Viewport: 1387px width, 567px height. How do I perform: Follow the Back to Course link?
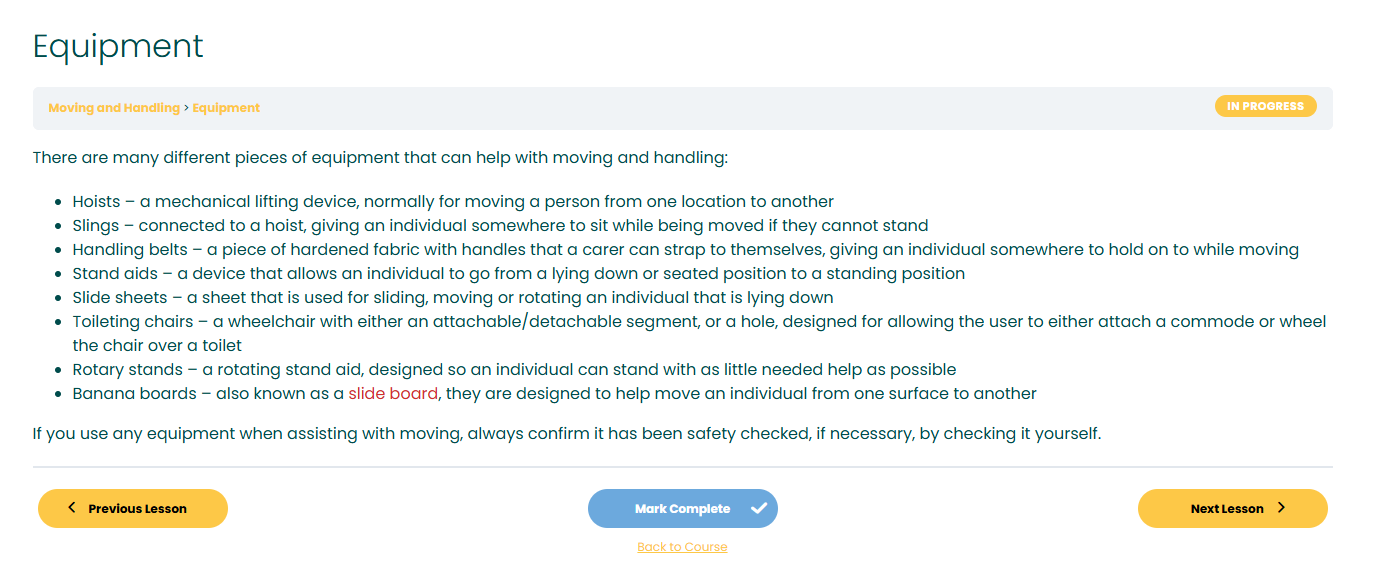pyautogui.click(x=682, y=547)
